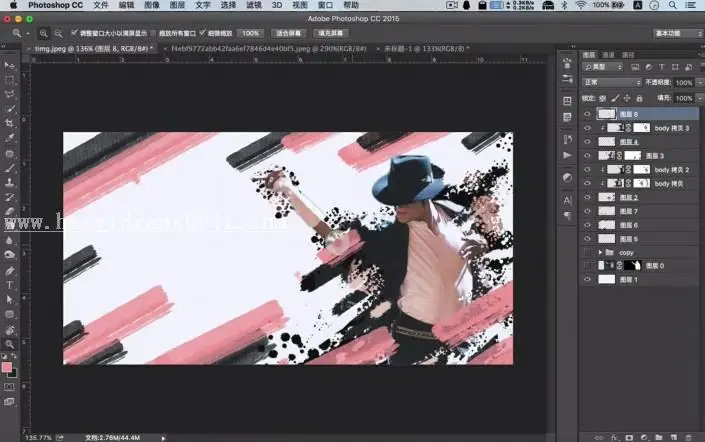Add a layer style (fx) icon
Image resolution: width=705 pixels, height=442 pixels.
(614, 437)
